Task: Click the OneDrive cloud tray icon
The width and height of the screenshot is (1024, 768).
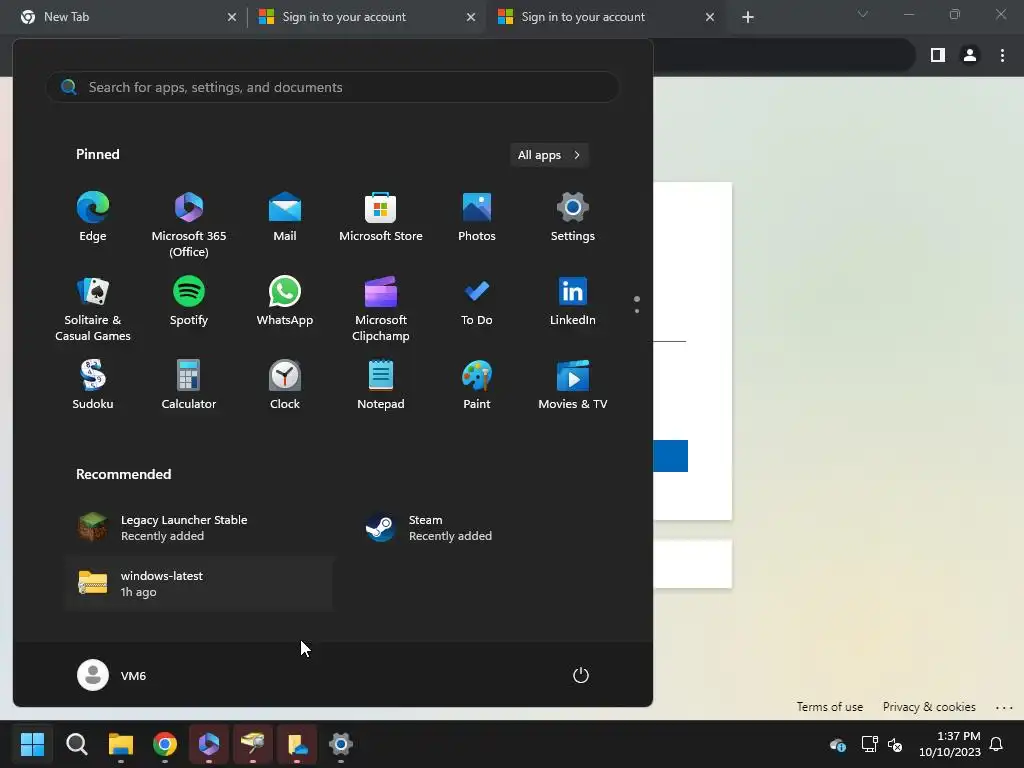Action: 838,744
